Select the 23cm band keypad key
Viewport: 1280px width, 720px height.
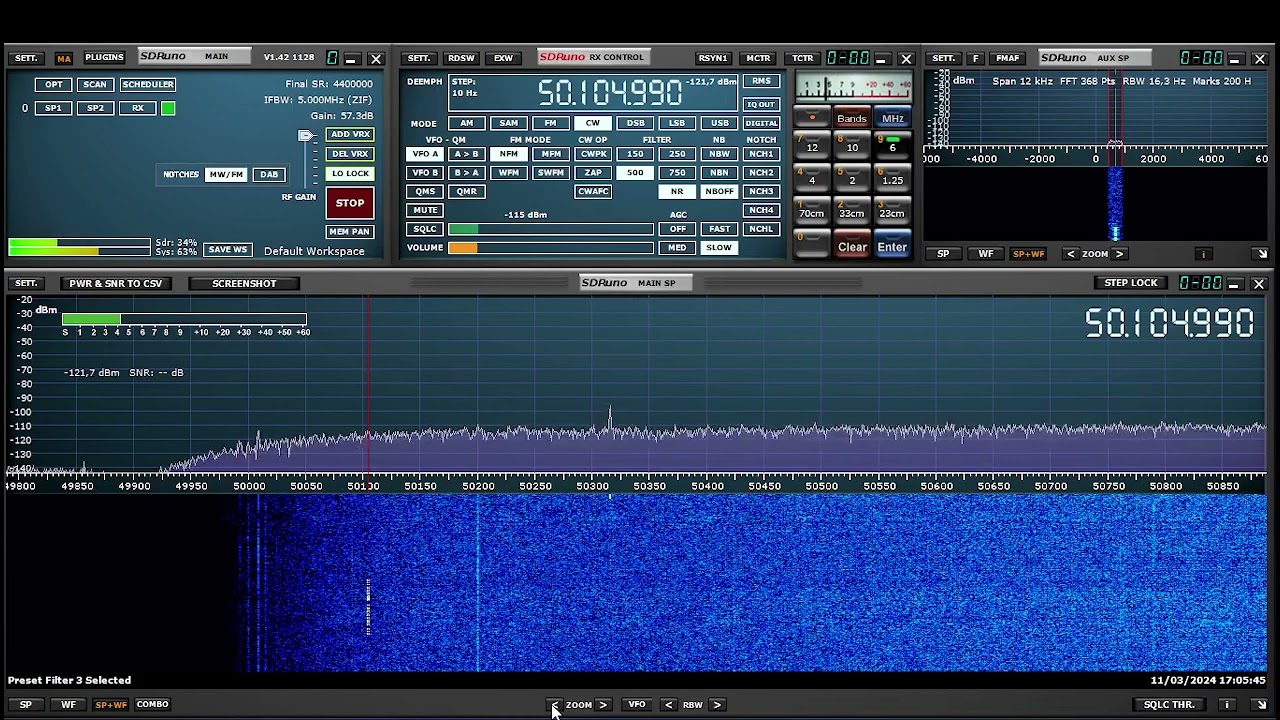[x=892, y=211]
